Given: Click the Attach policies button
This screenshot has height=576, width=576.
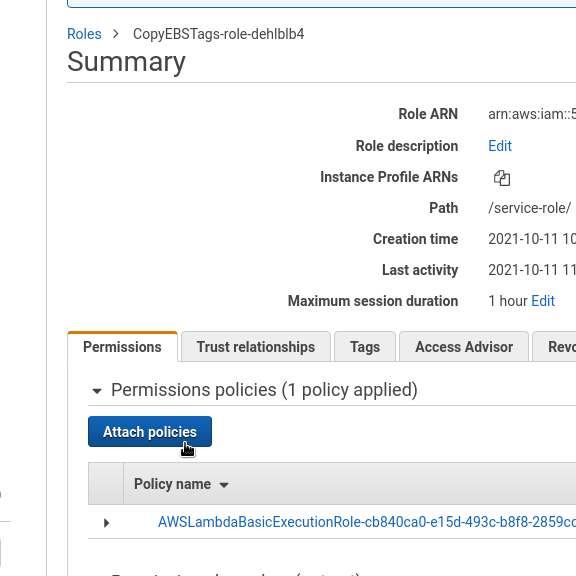Looking at the screenshot, I should (x=150, y=432).
